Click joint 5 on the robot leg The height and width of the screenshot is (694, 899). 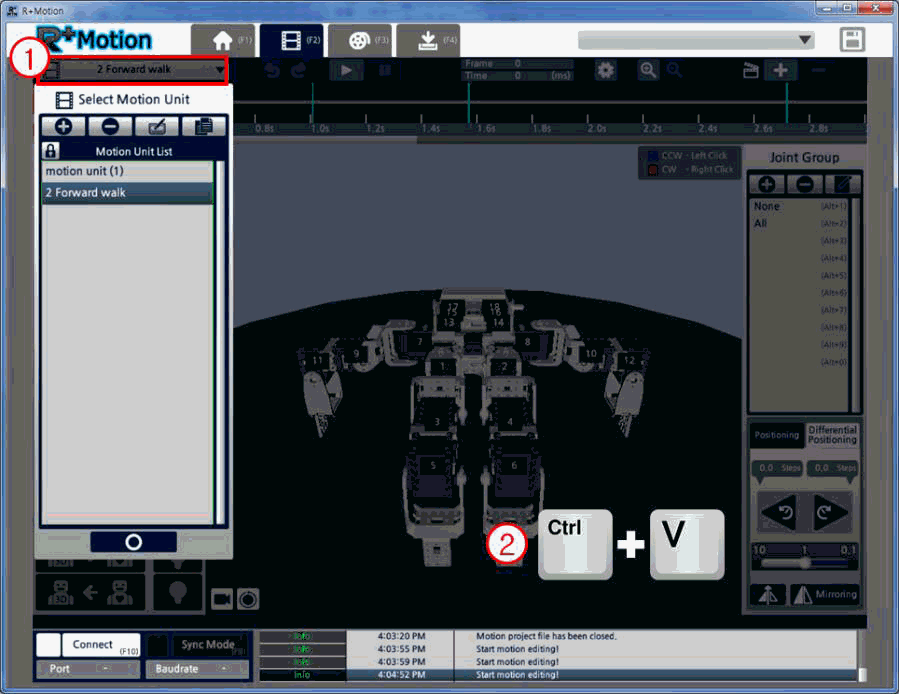tap(433, 466)
